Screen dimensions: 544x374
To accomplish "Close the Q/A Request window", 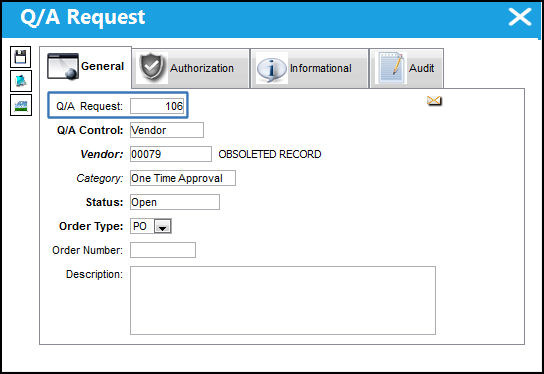I will point(519,17).
